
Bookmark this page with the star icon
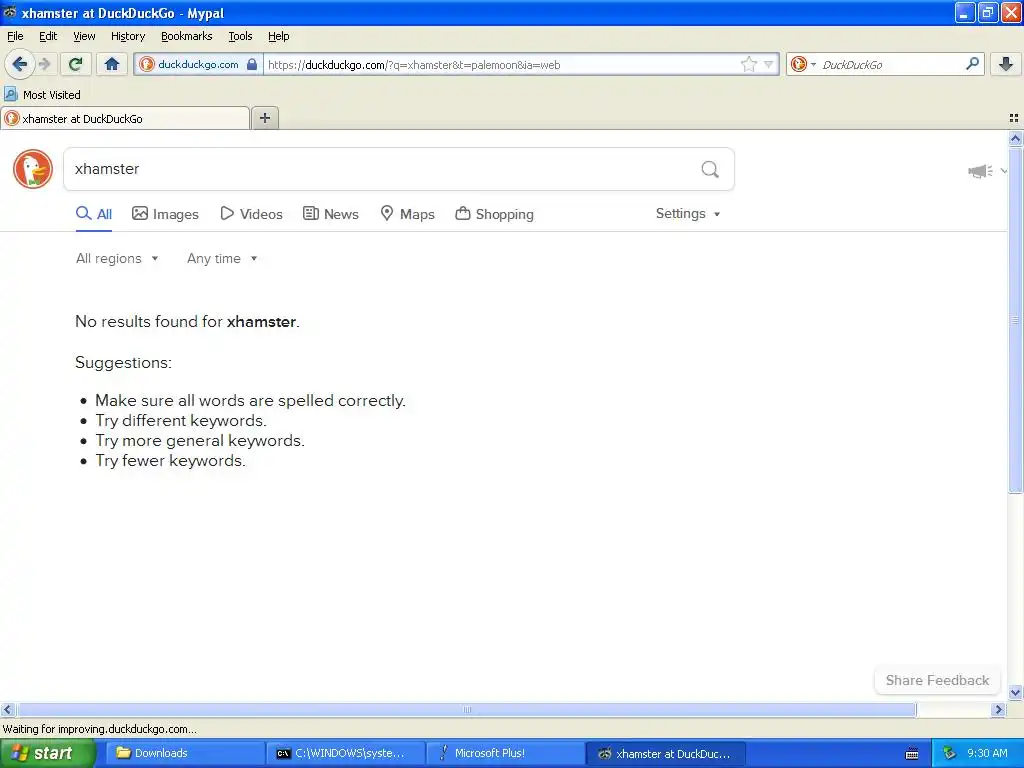coord(748,64)
